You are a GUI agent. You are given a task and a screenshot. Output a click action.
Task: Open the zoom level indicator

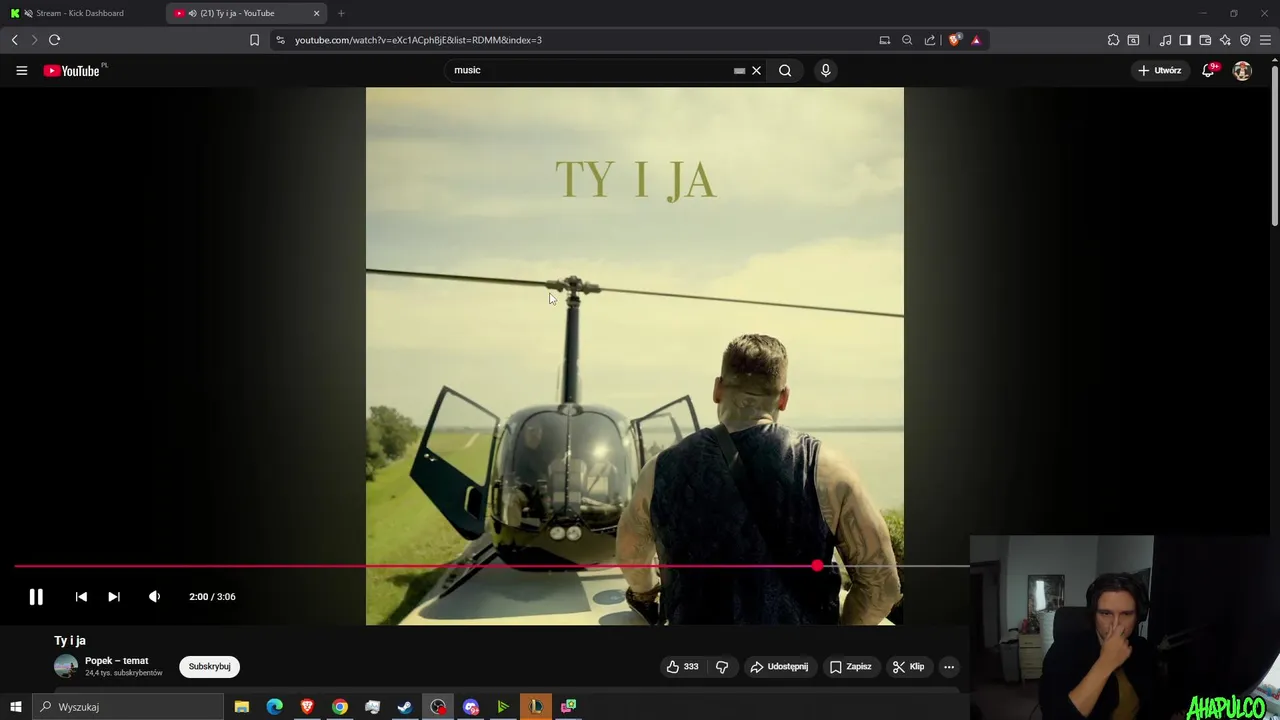click(907, 40)
